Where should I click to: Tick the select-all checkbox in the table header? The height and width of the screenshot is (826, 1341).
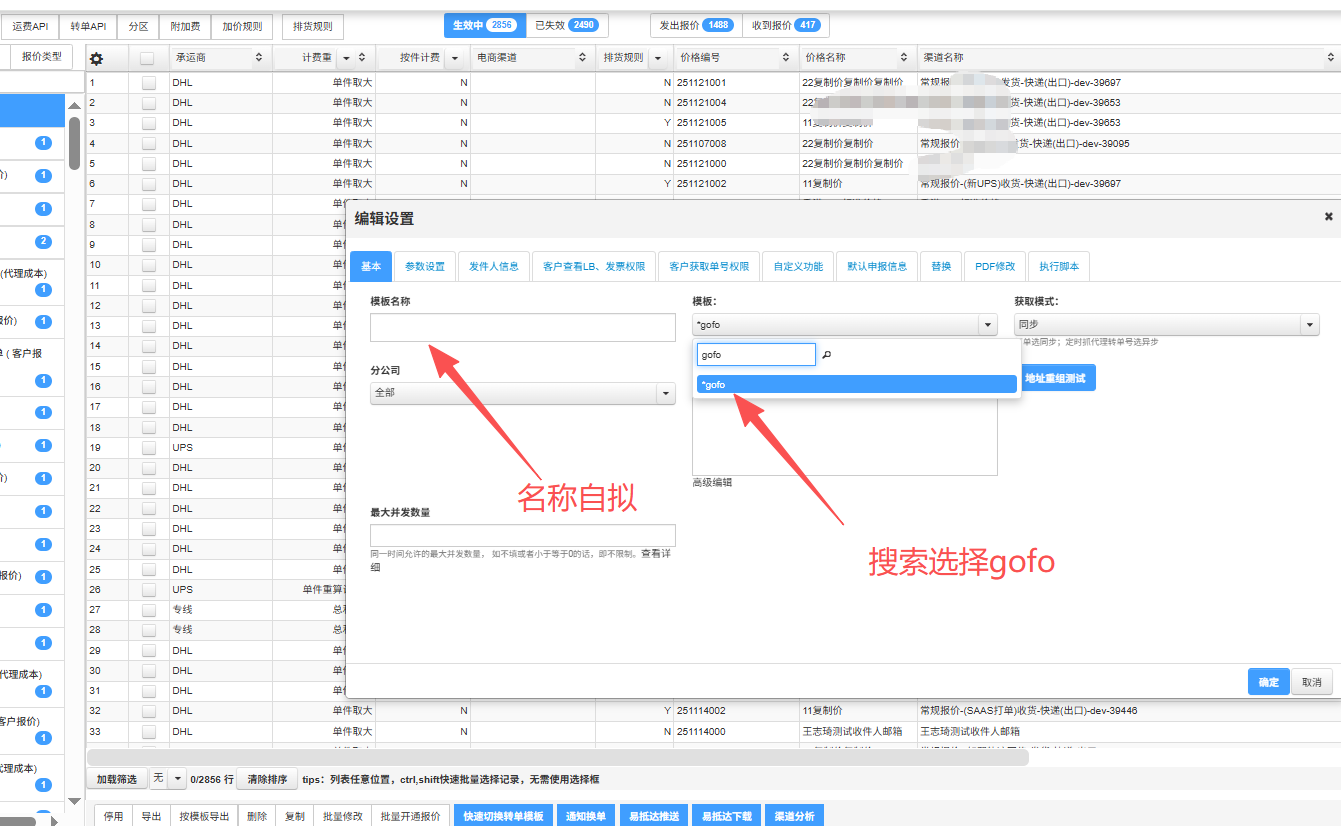coord(148,59)
